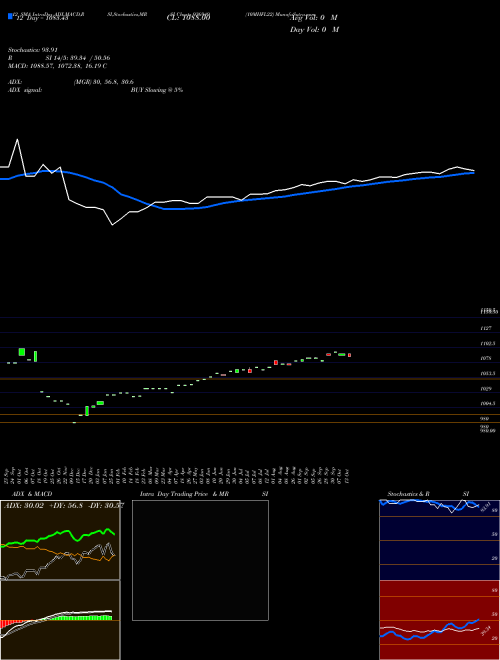
Task: Click the 1102.5 price axis label
Action: tap(487, 343)
